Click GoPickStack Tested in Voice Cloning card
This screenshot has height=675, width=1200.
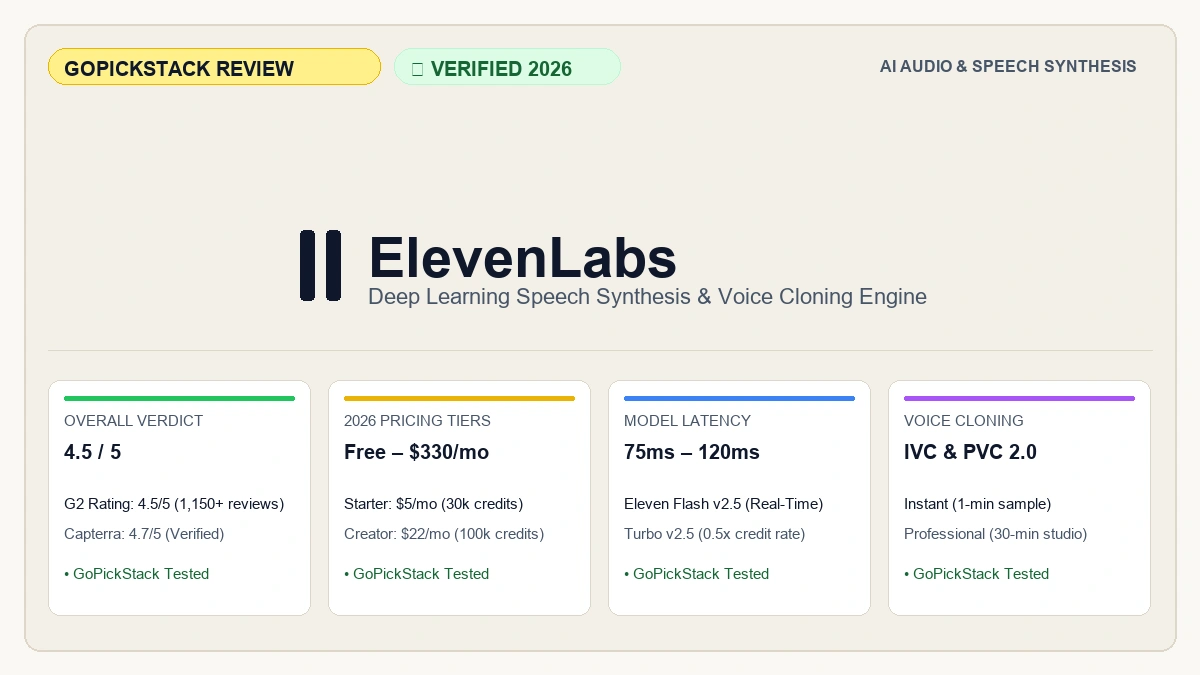pyautogui.click(x=976, y=574)
